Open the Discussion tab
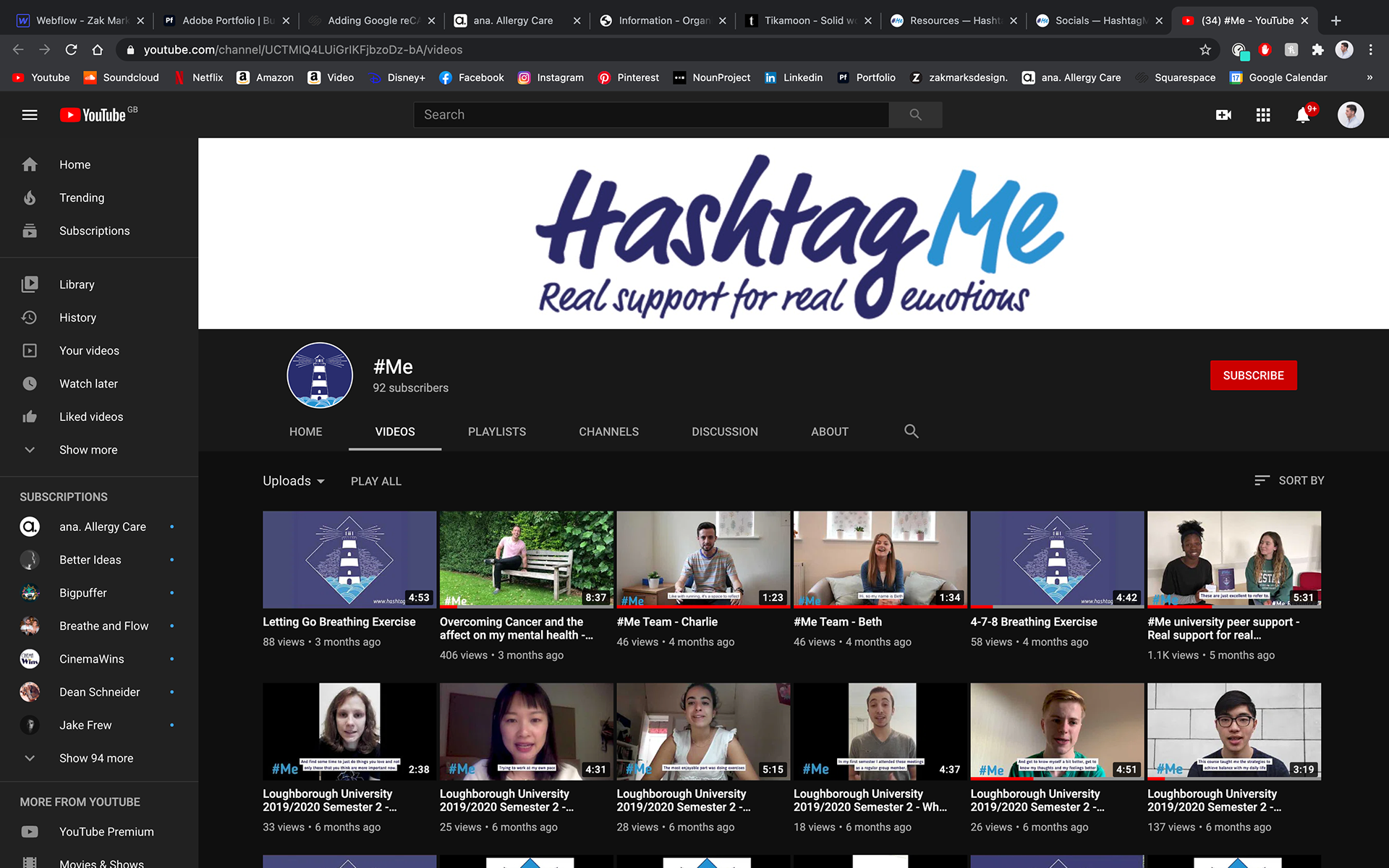Viewport: 1389px width, 868px height. tap(725, 432)
